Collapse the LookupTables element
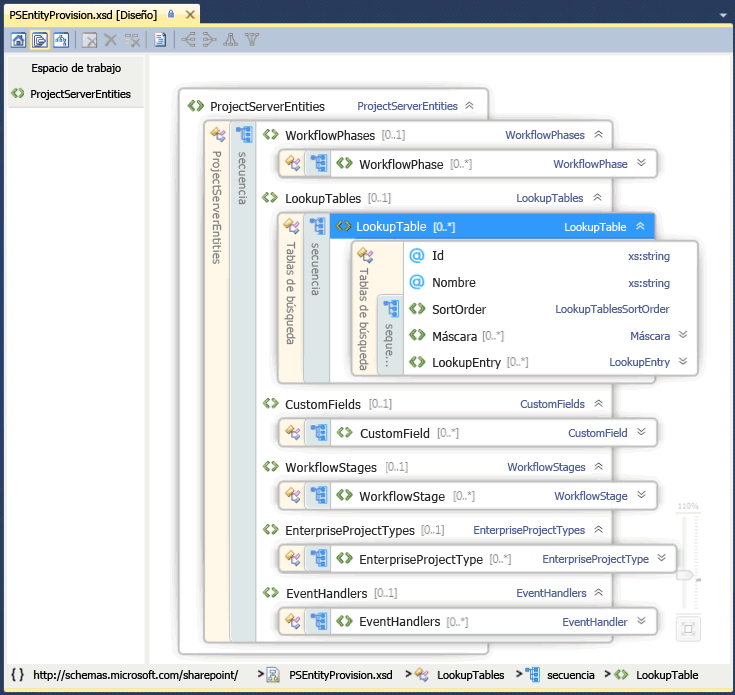Screen dimensions: 735x695 coord(597,197)
